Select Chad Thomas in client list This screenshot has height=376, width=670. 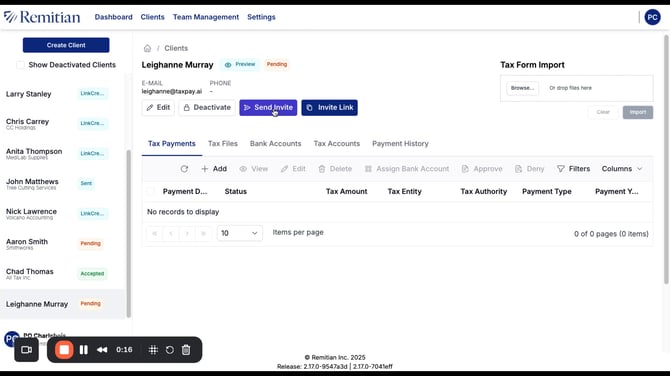pyautogui.click(x=63, y=274)
